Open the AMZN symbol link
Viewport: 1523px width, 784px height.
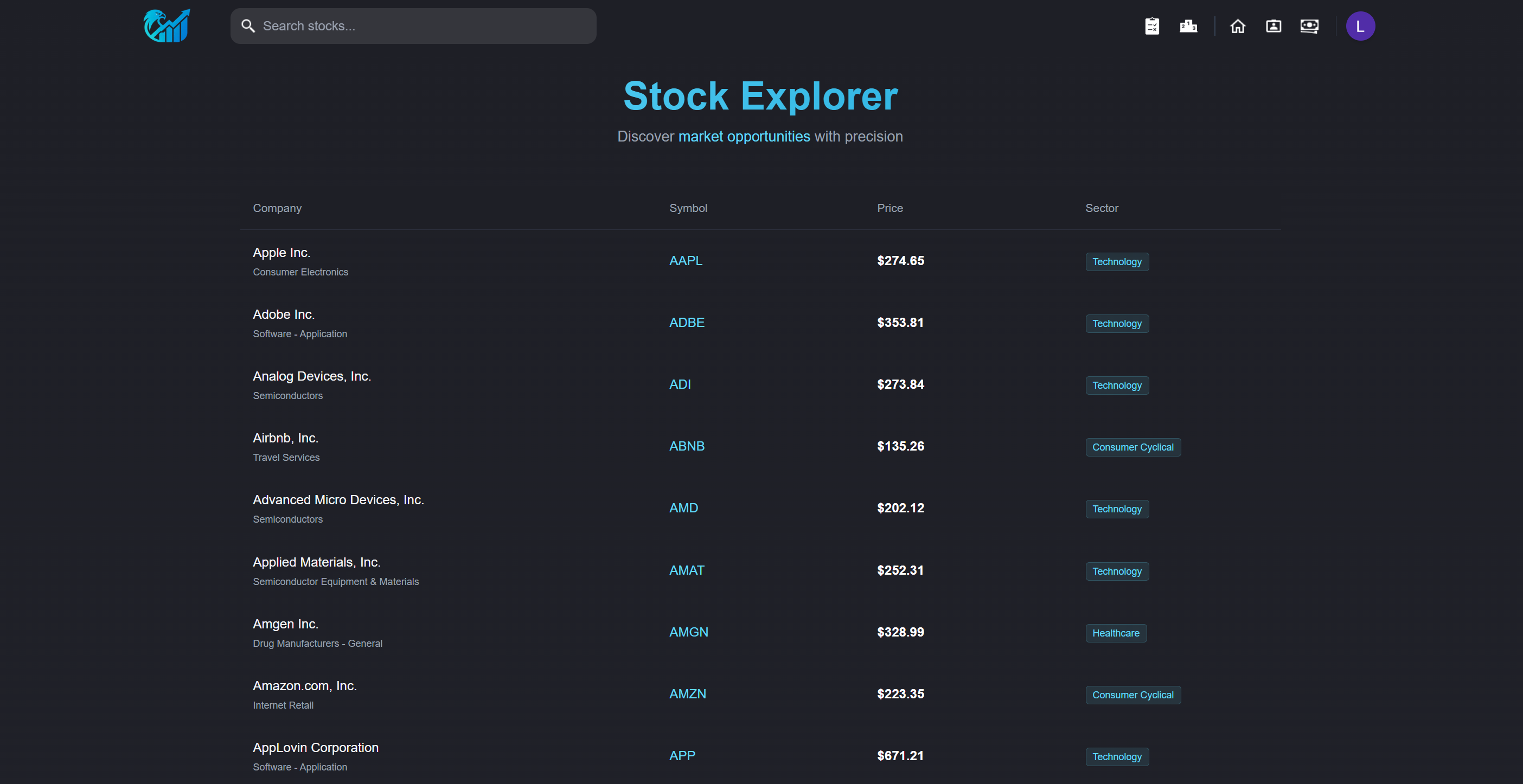687,693
